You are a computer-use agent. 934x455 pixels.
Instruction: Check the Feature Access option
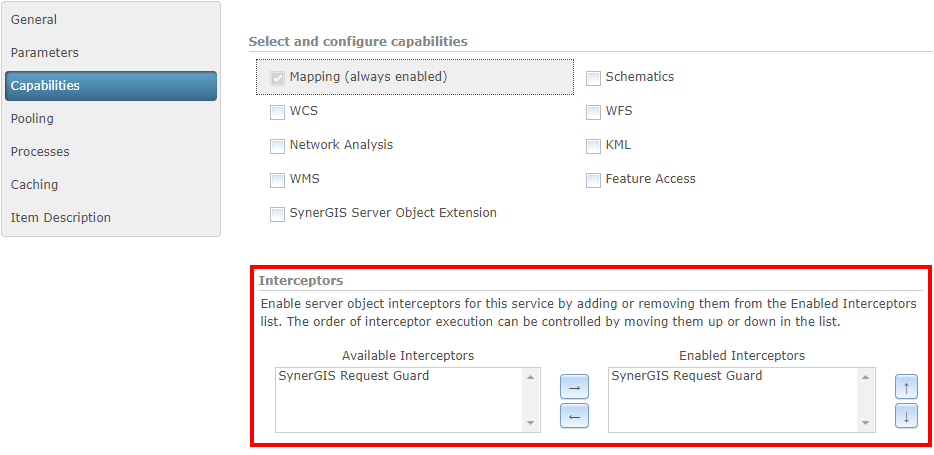tap(593, 180)
